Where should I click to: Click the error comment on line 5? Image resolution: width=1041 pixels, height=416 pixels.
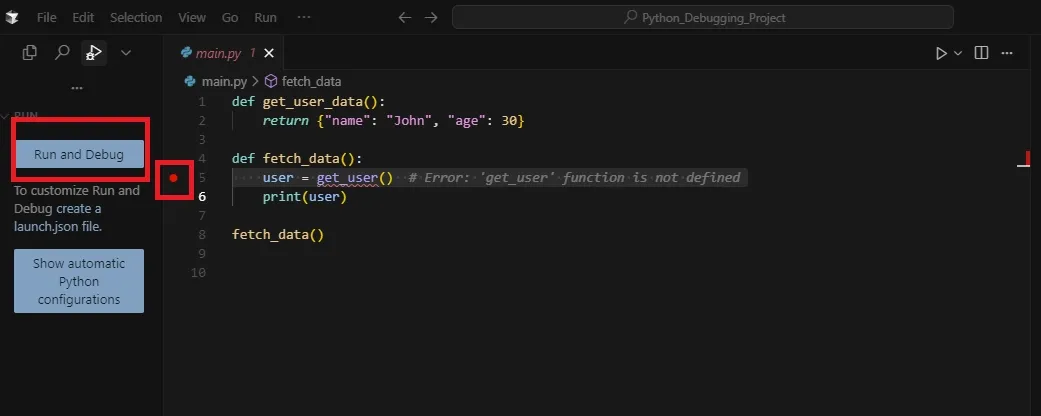[574, 177]
